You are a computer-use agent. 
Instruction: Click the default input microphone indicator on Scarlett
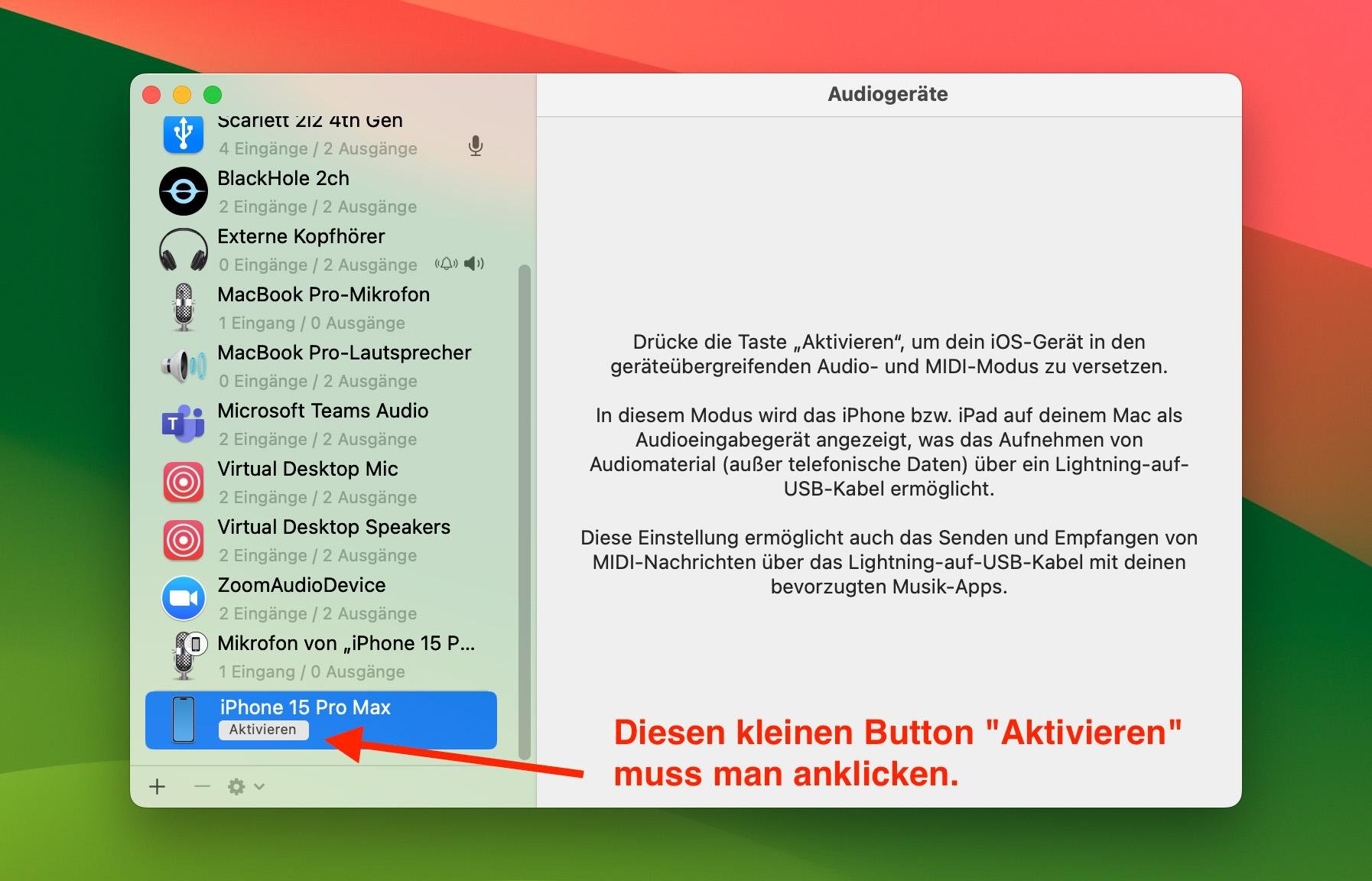coord(476,145)
